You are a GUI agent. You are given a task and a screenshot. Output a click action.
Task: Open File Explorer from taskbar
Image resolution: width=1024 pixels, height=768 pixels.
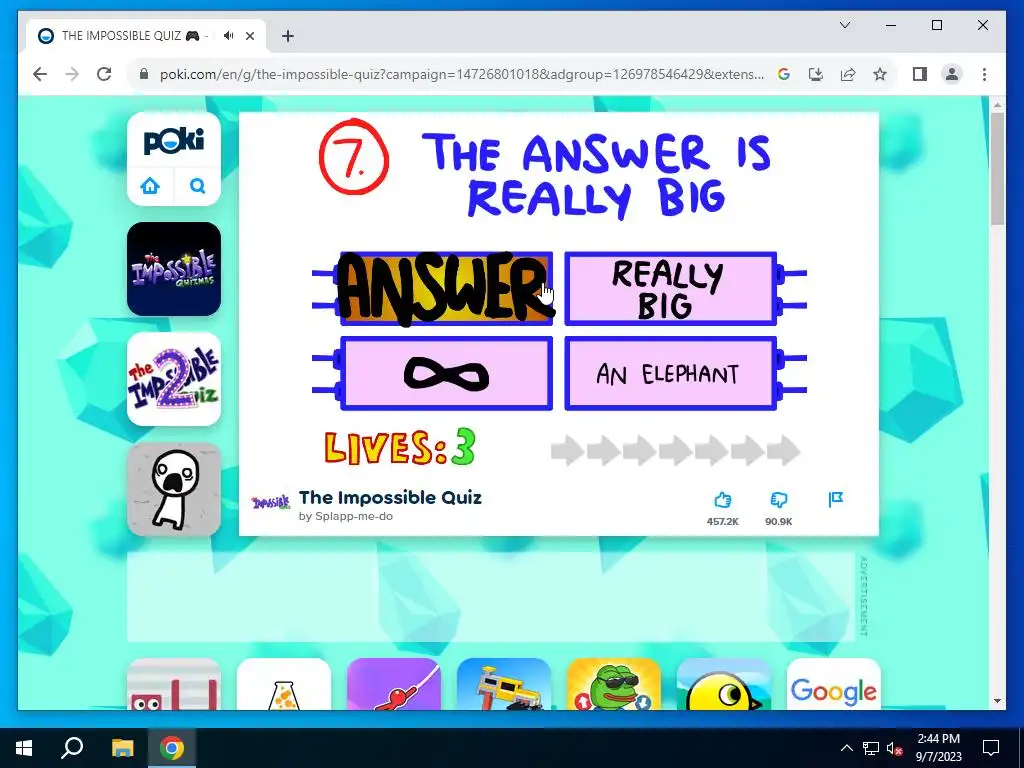coord(122,748)
